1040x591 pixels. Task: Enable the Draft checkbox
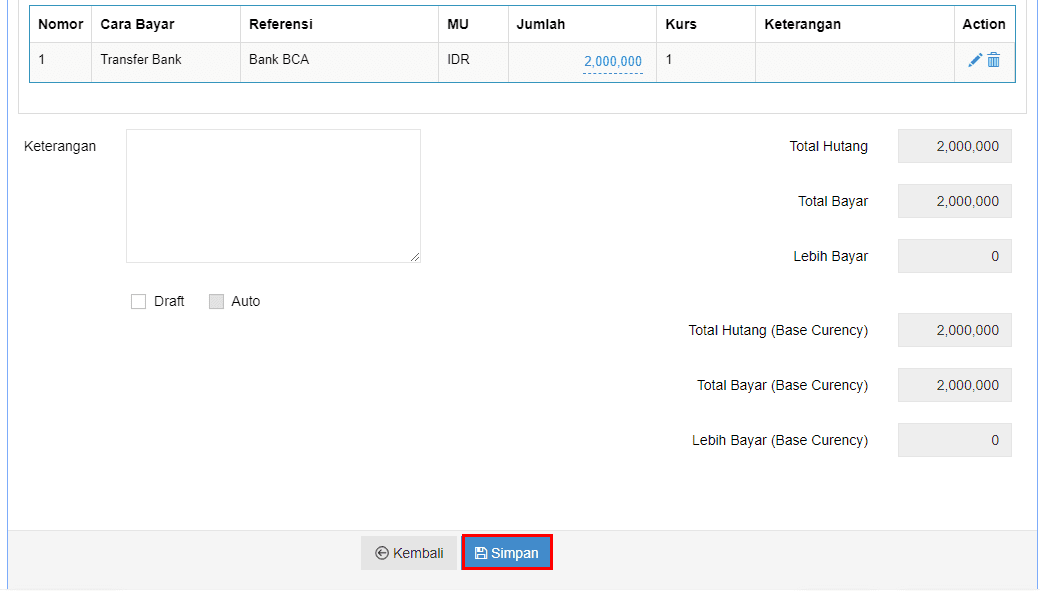click(x=138, y=302)
